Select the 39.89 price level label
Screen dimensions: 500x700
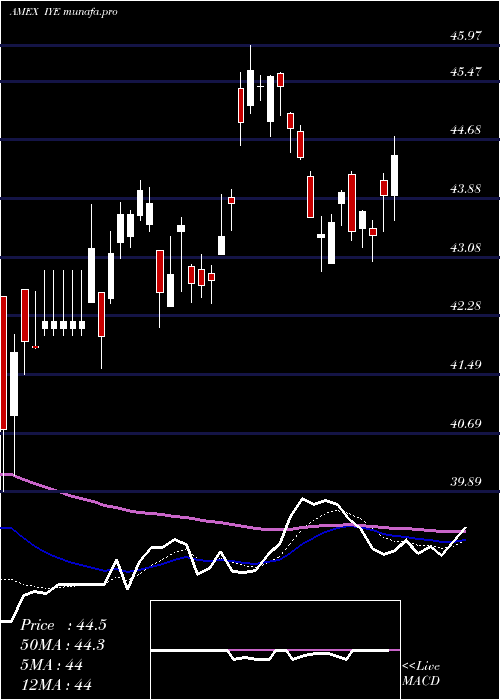click(x=466, y=482)
